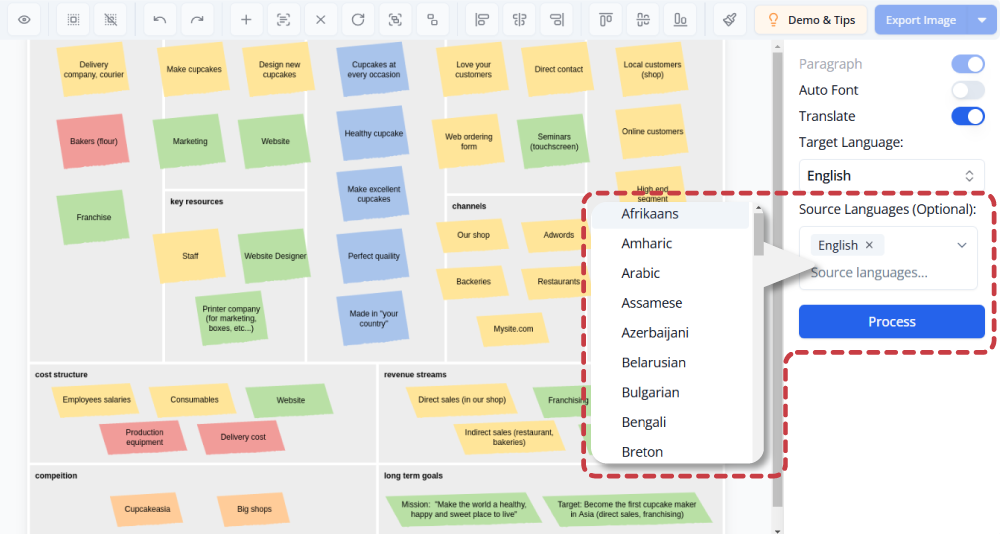The image size is (1000, 534).
Task: Click the plus add icon in toolbar
Action: coord(247,19)
